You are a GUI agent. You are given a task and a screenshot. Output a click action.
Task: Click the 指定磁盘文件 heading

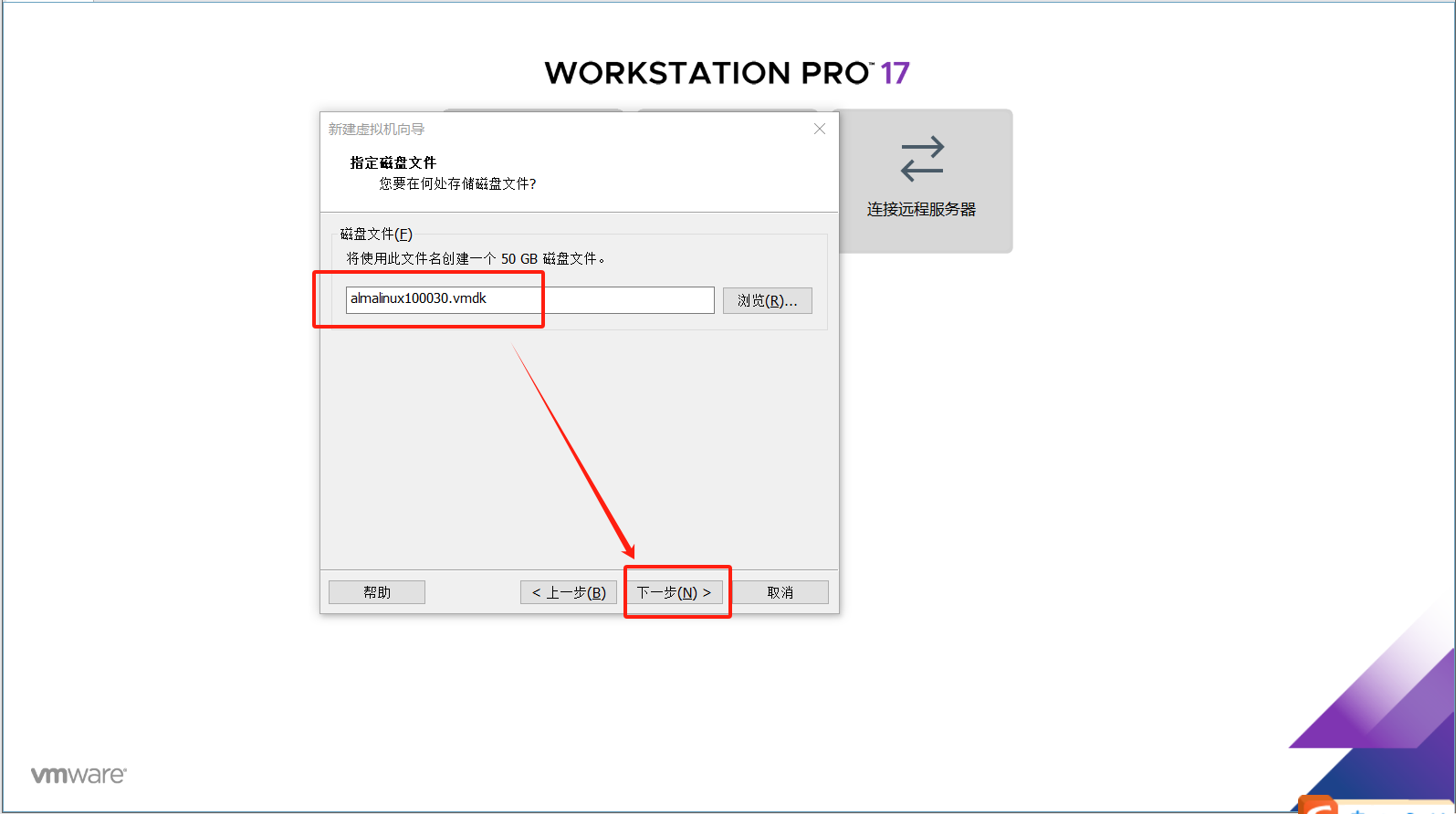click(x=393, y=162)
